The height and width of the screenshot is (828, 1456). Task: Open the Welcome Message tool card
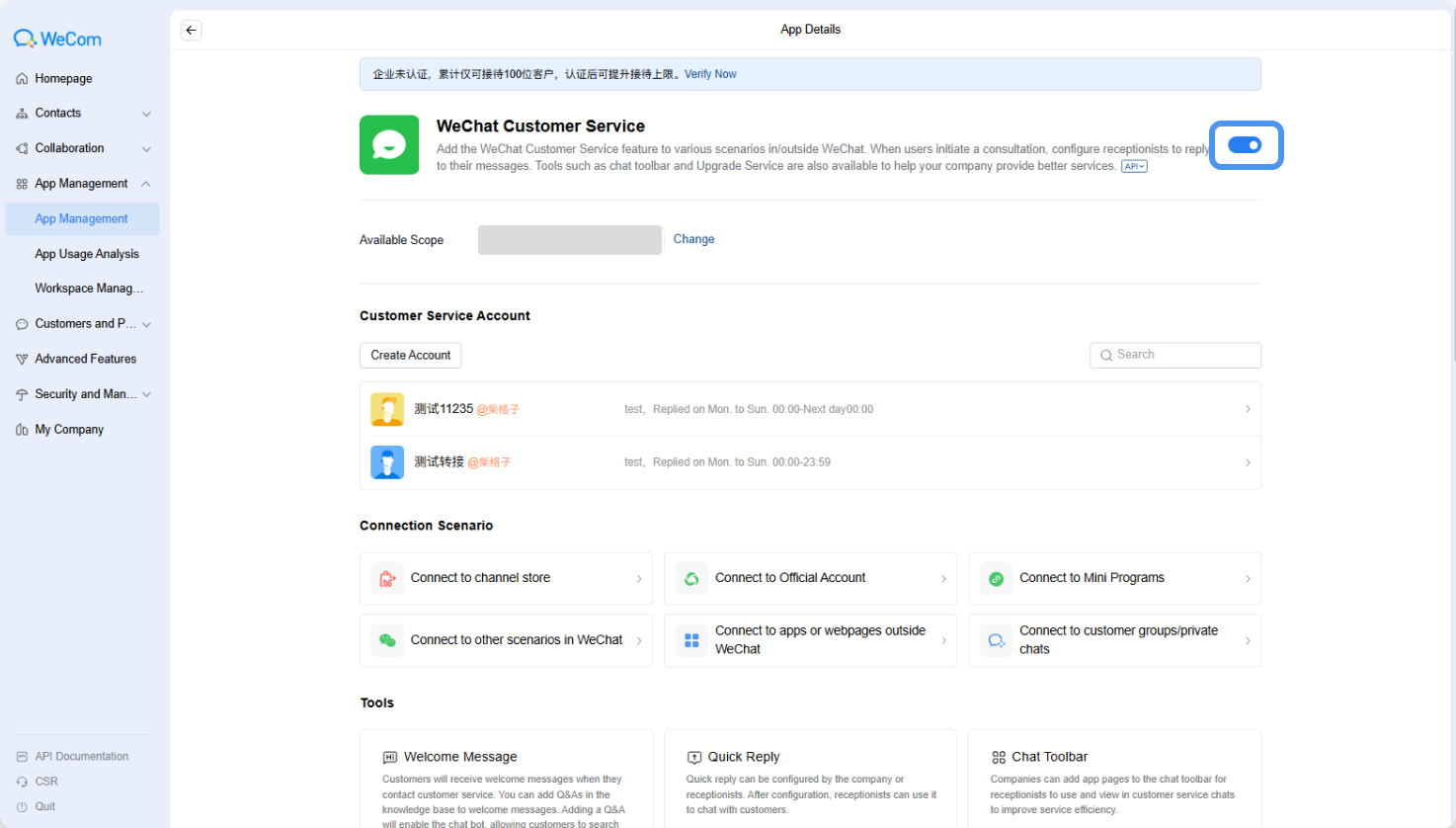point(506,780)
